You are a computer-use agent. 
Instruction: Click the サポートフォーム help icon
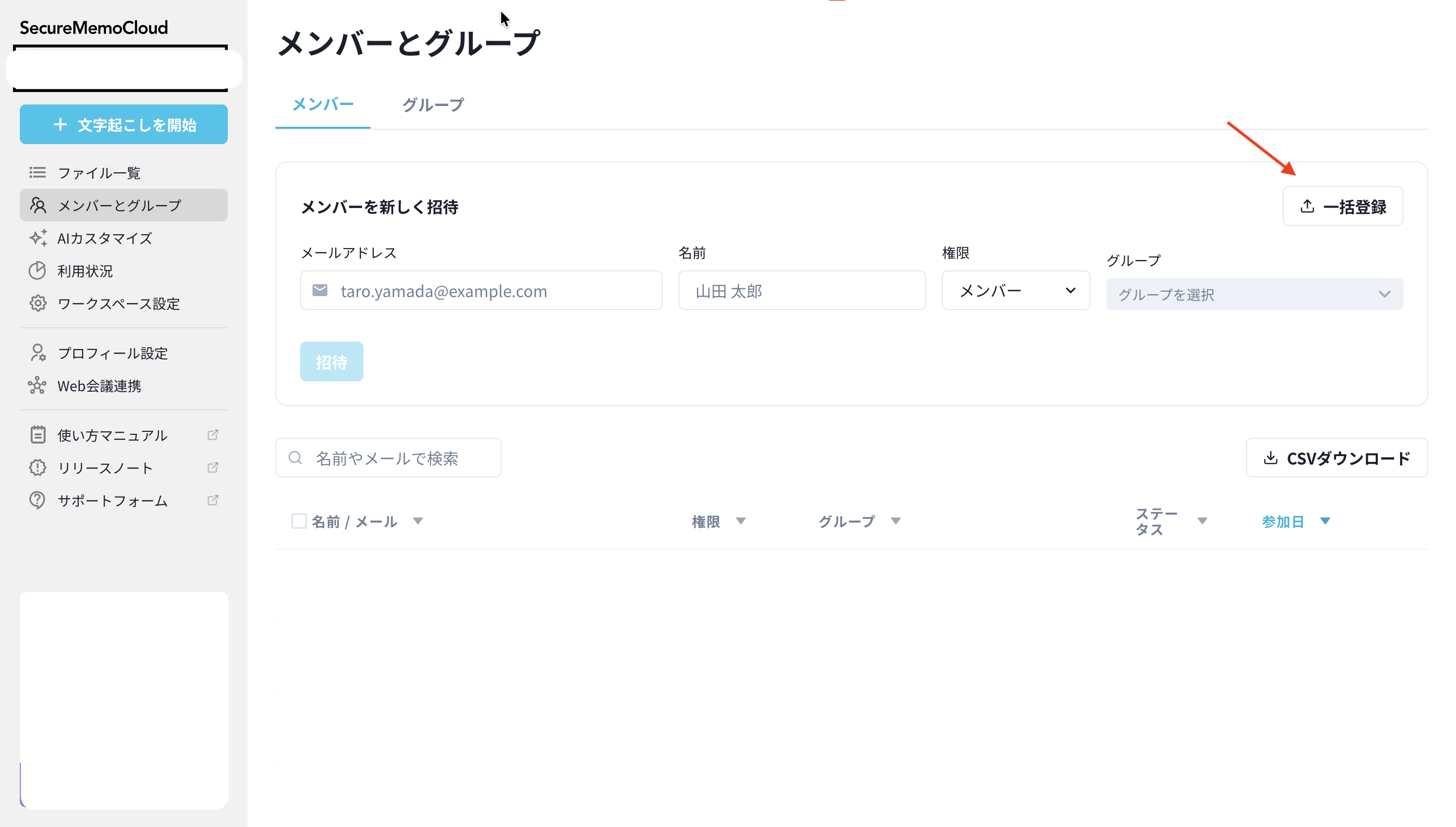point(37,500)
